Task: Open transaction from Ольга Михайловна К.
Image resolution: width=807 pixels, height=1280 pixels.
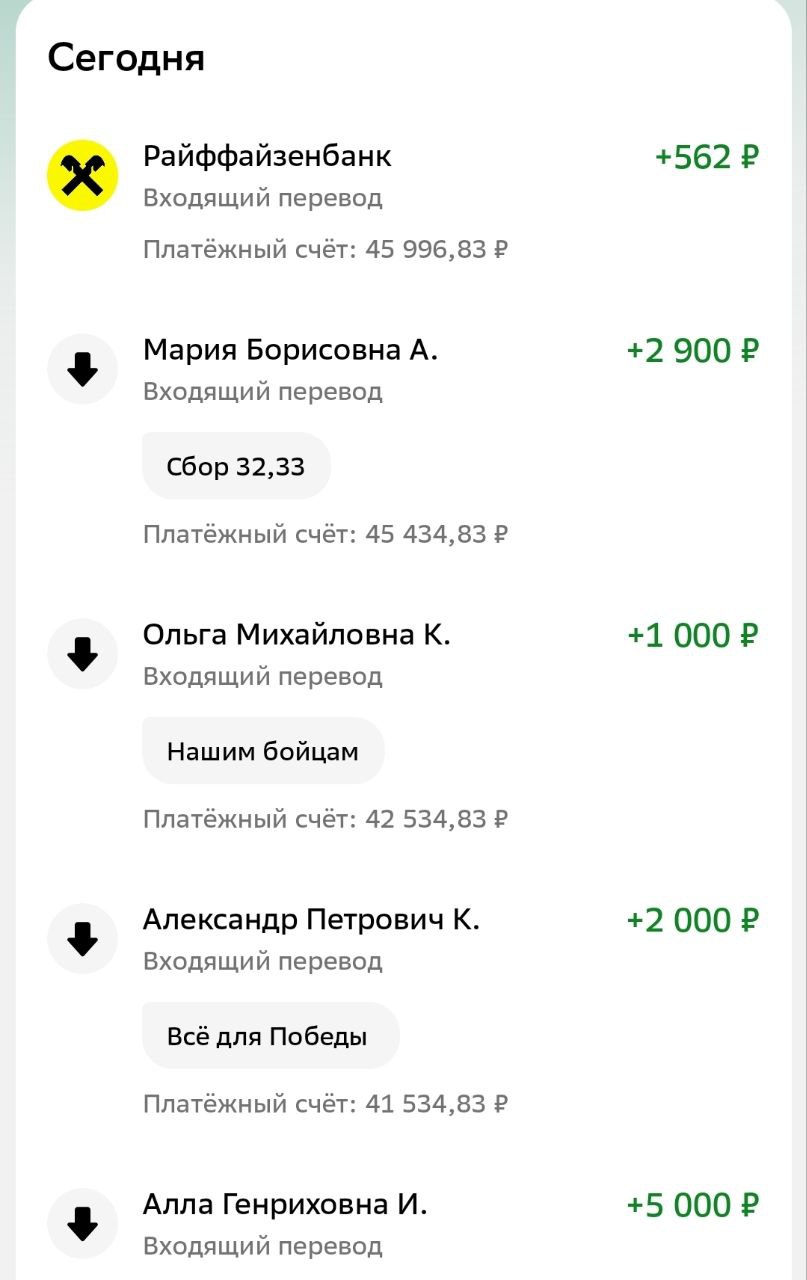Action: (x=296, y=636)
